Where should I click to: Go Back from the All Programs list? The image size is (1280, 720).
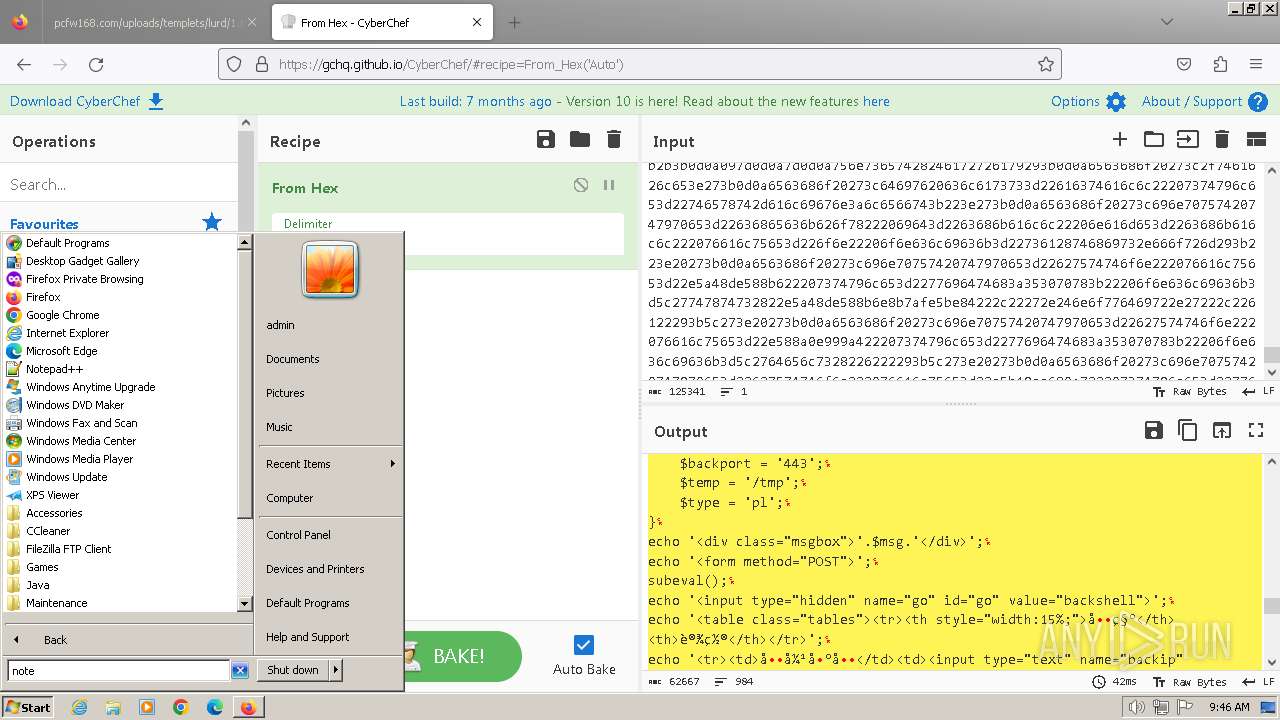pyautogui.click(x=55, y=640)
